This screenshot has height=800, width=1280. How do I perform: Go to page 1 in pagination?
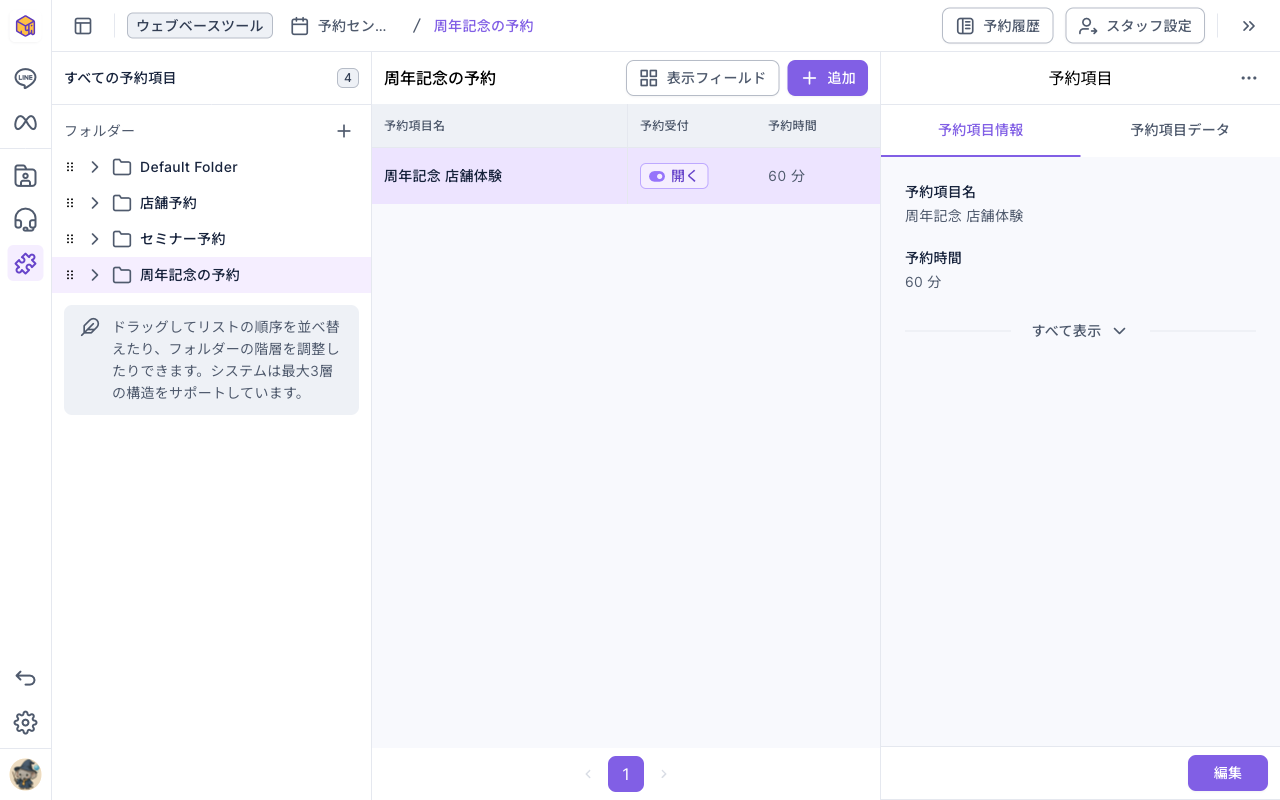(x=626, y=774)
